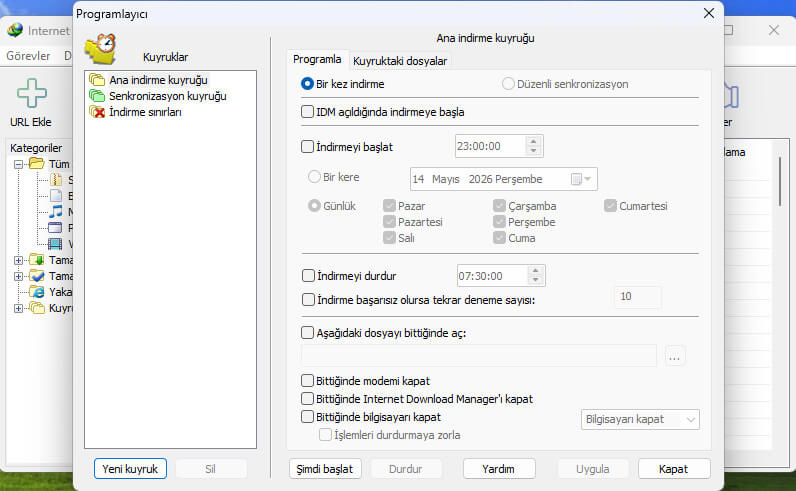Image resolution: width=796 pixels, height=491 pixels.
Task: Click the Kategoriler header in main window
Action: tap(36, 148)
